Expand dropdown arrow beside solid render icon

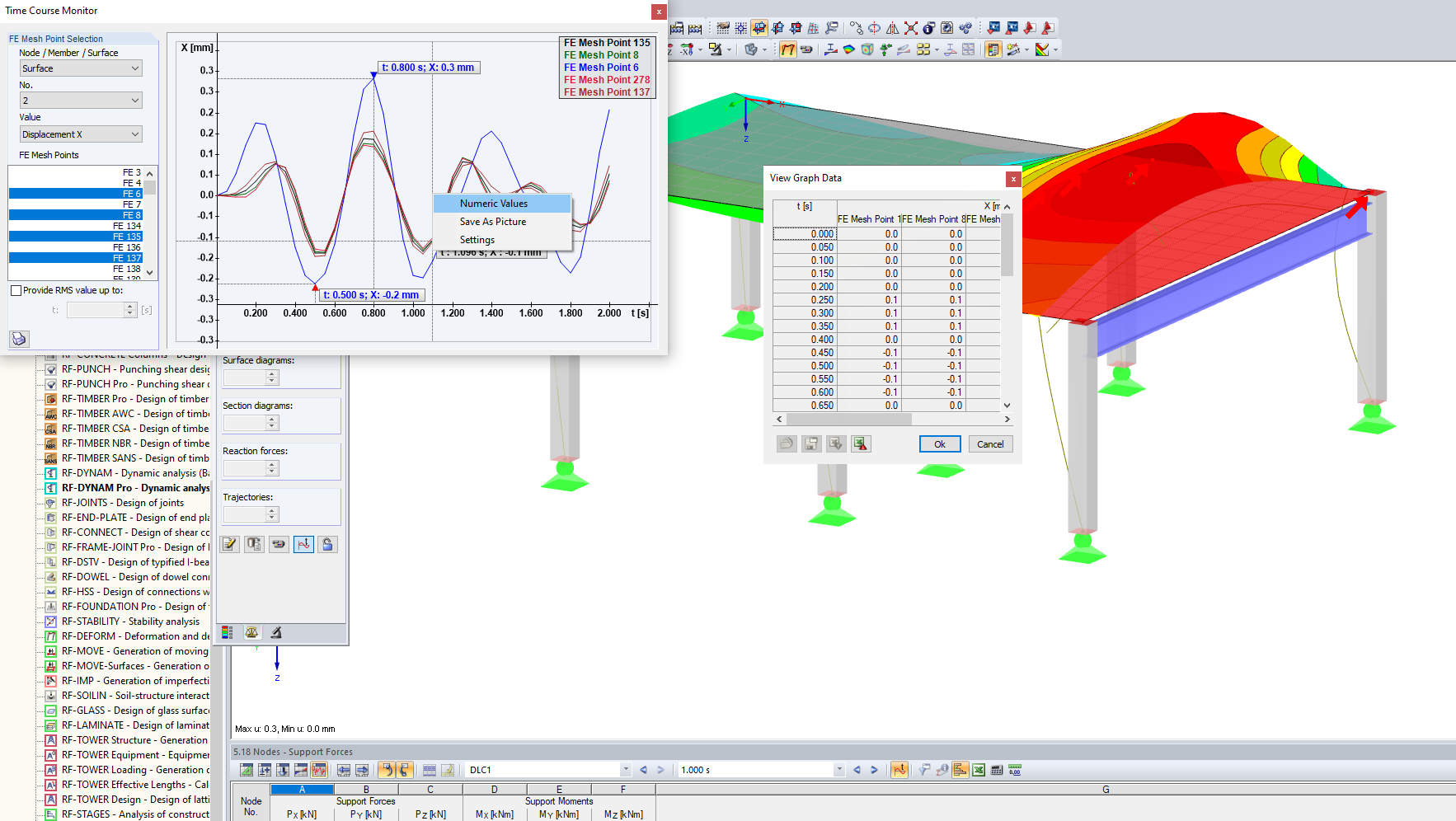click(x=764, y=49)
